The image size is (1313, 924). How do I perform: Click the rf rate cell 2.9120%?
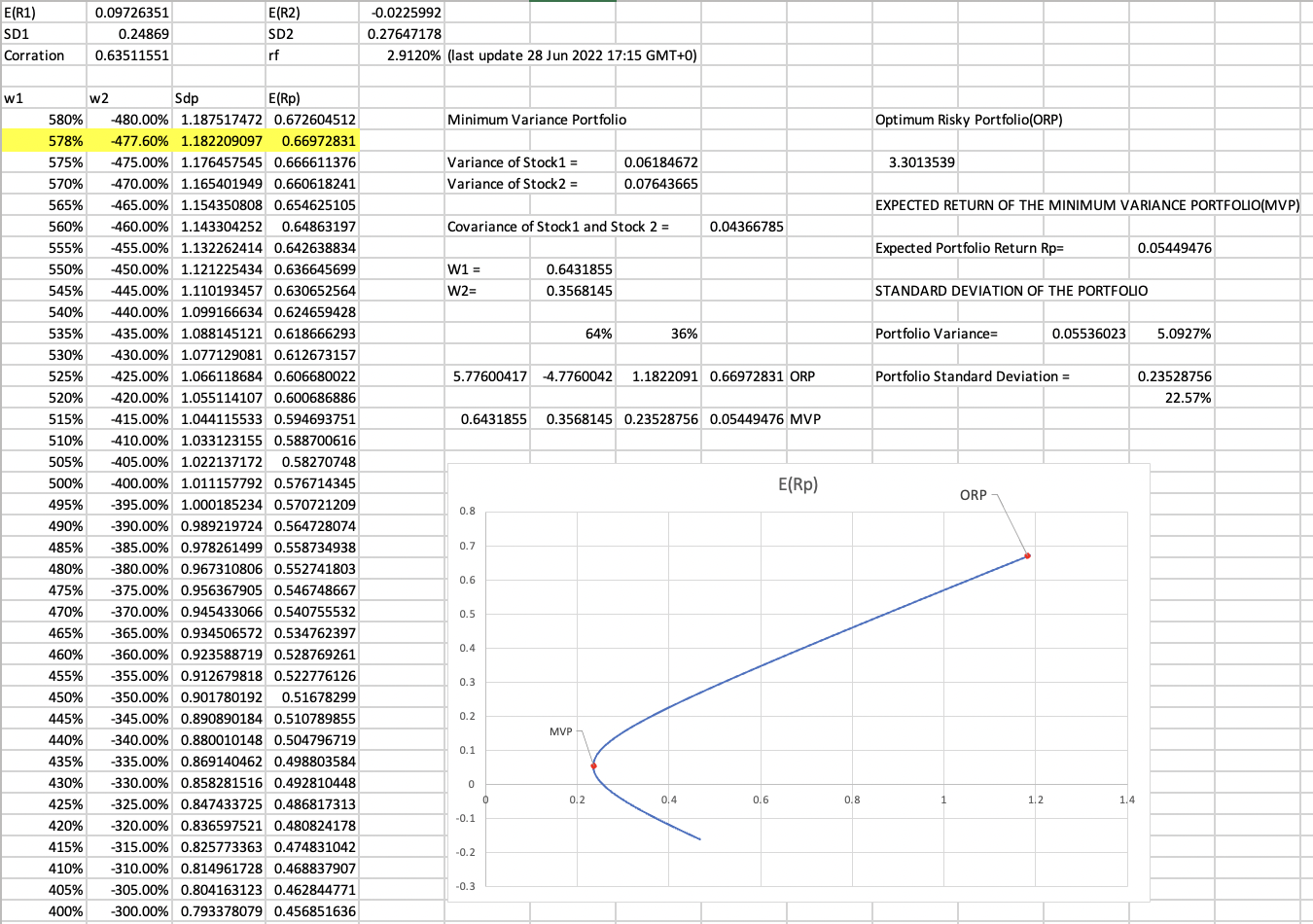click(x=402, y=55)
